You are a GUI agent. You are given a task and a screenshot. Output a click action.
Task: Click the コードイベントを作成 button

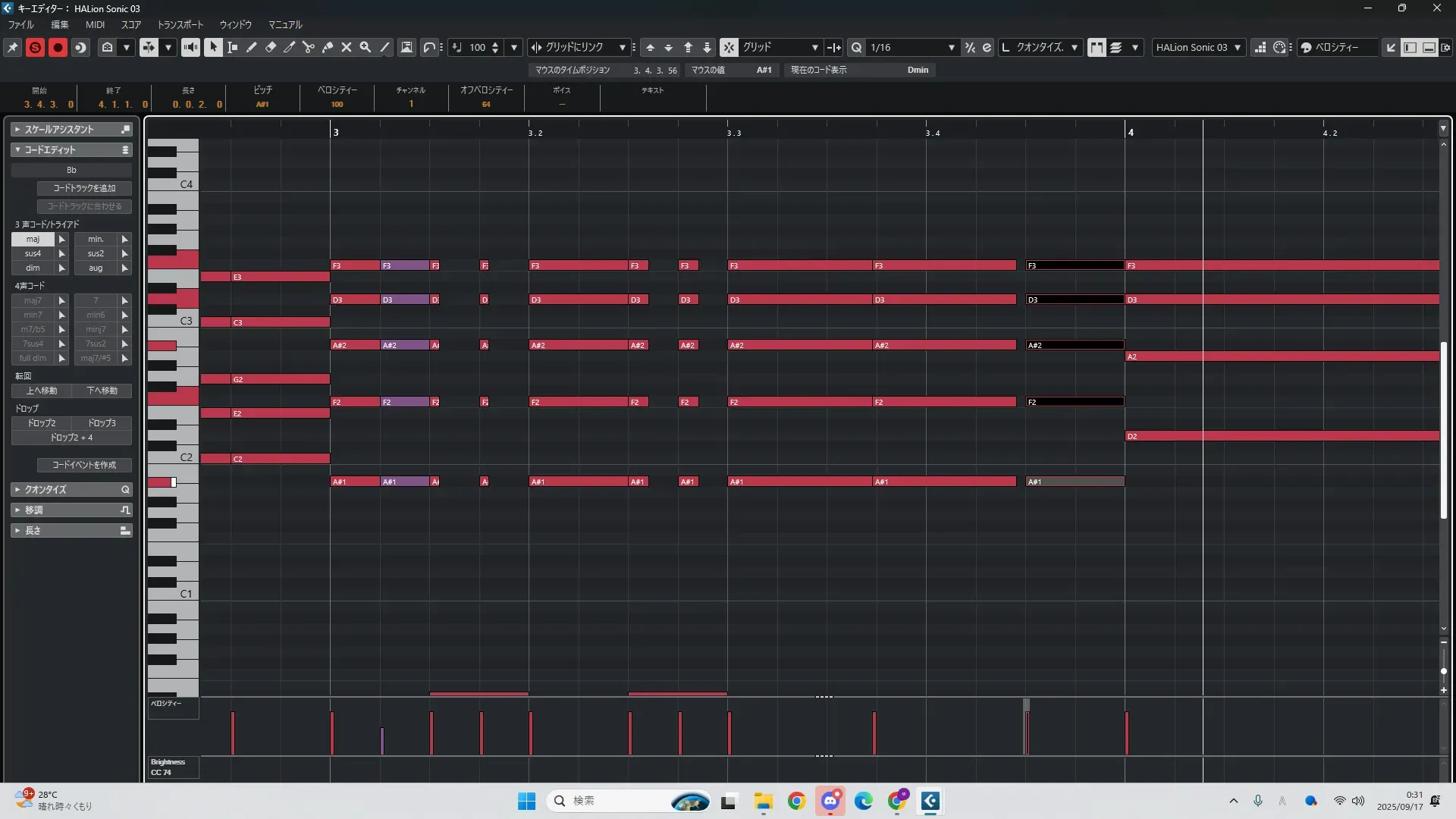pos(84,465)
